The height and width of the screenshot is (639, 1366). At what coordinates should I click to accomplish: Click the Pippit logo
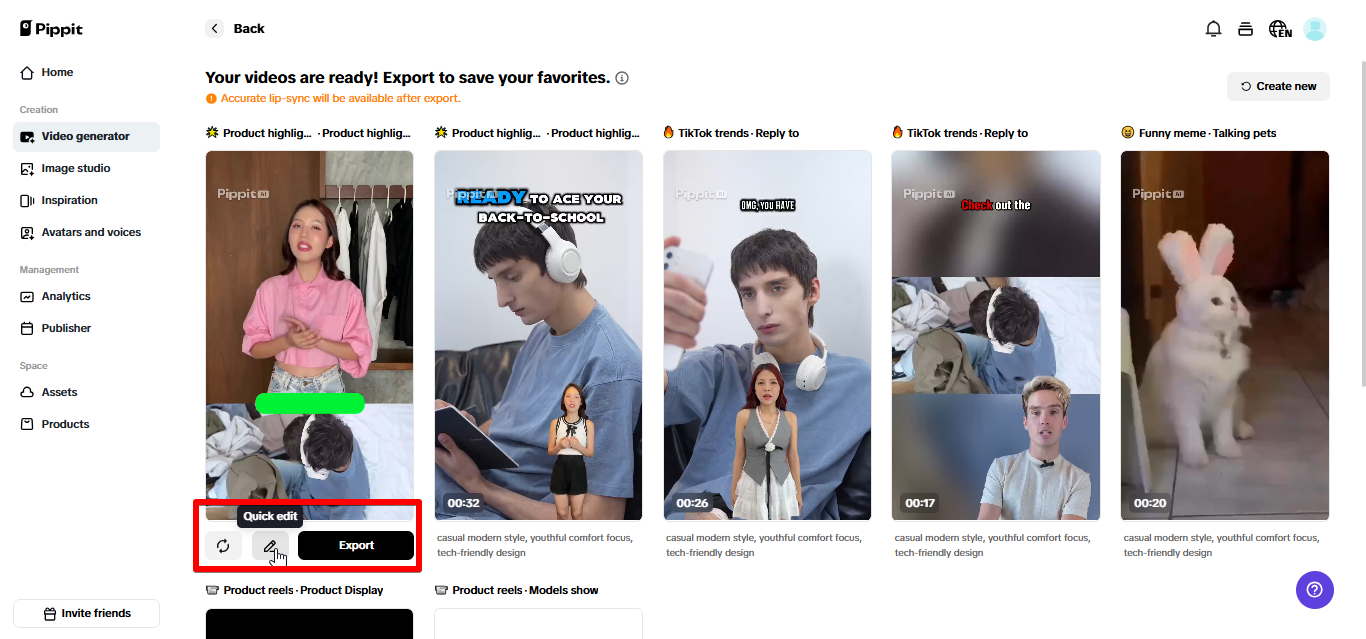51,29
